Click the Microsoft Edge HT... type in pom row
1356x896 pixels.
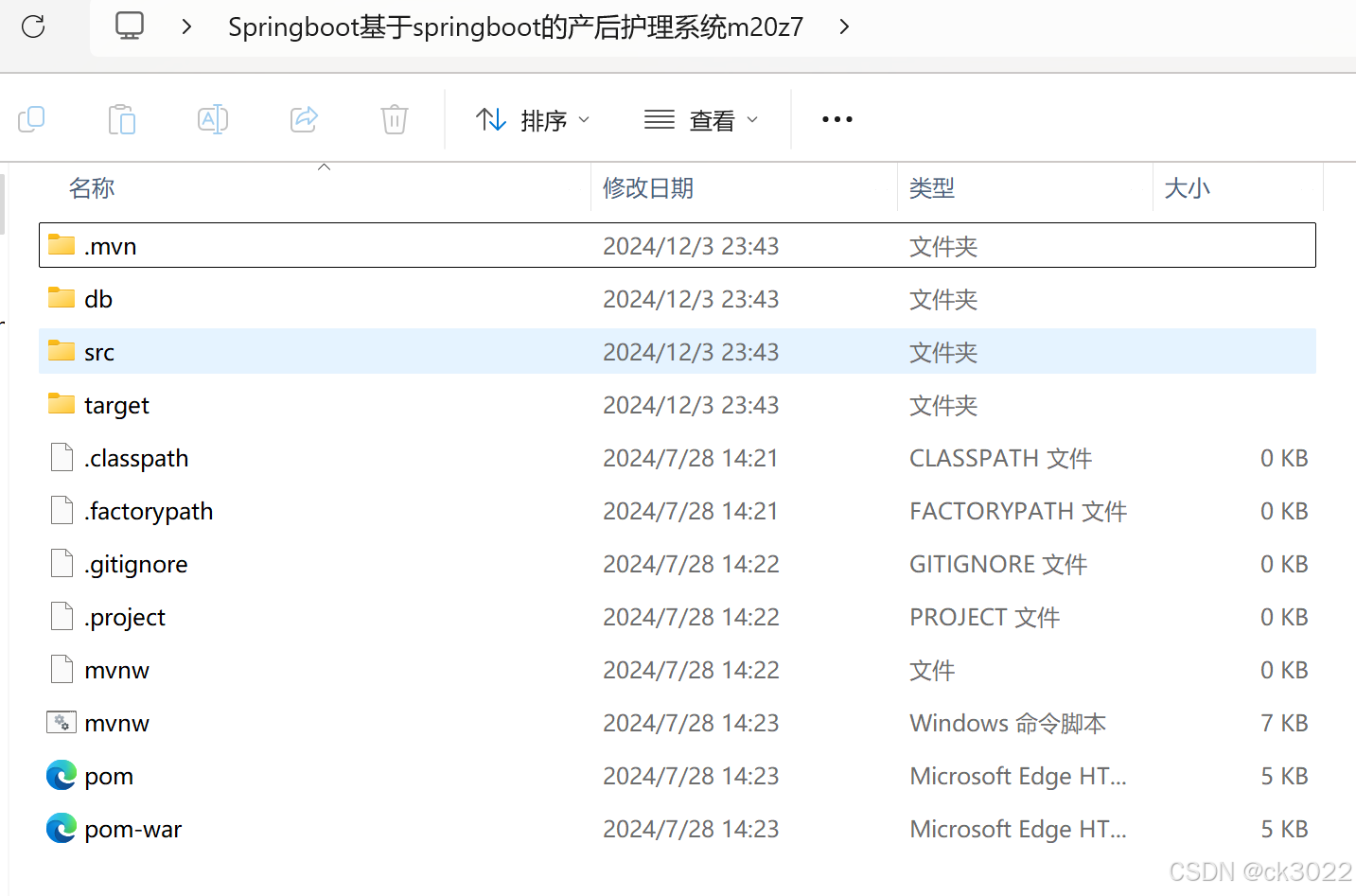(1018, 776)
